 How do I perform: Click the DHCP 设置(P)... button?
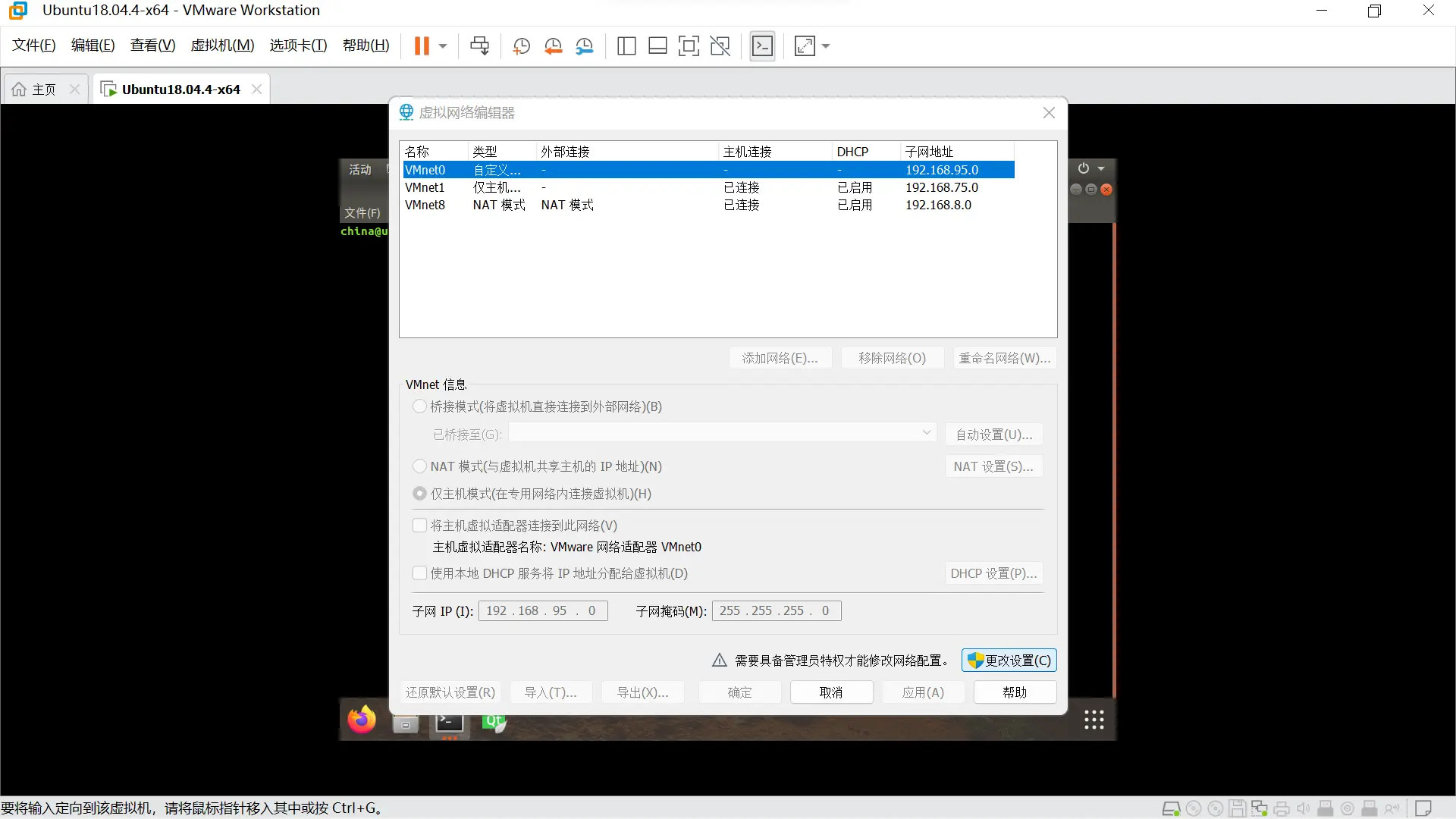(x=993, y=573)
